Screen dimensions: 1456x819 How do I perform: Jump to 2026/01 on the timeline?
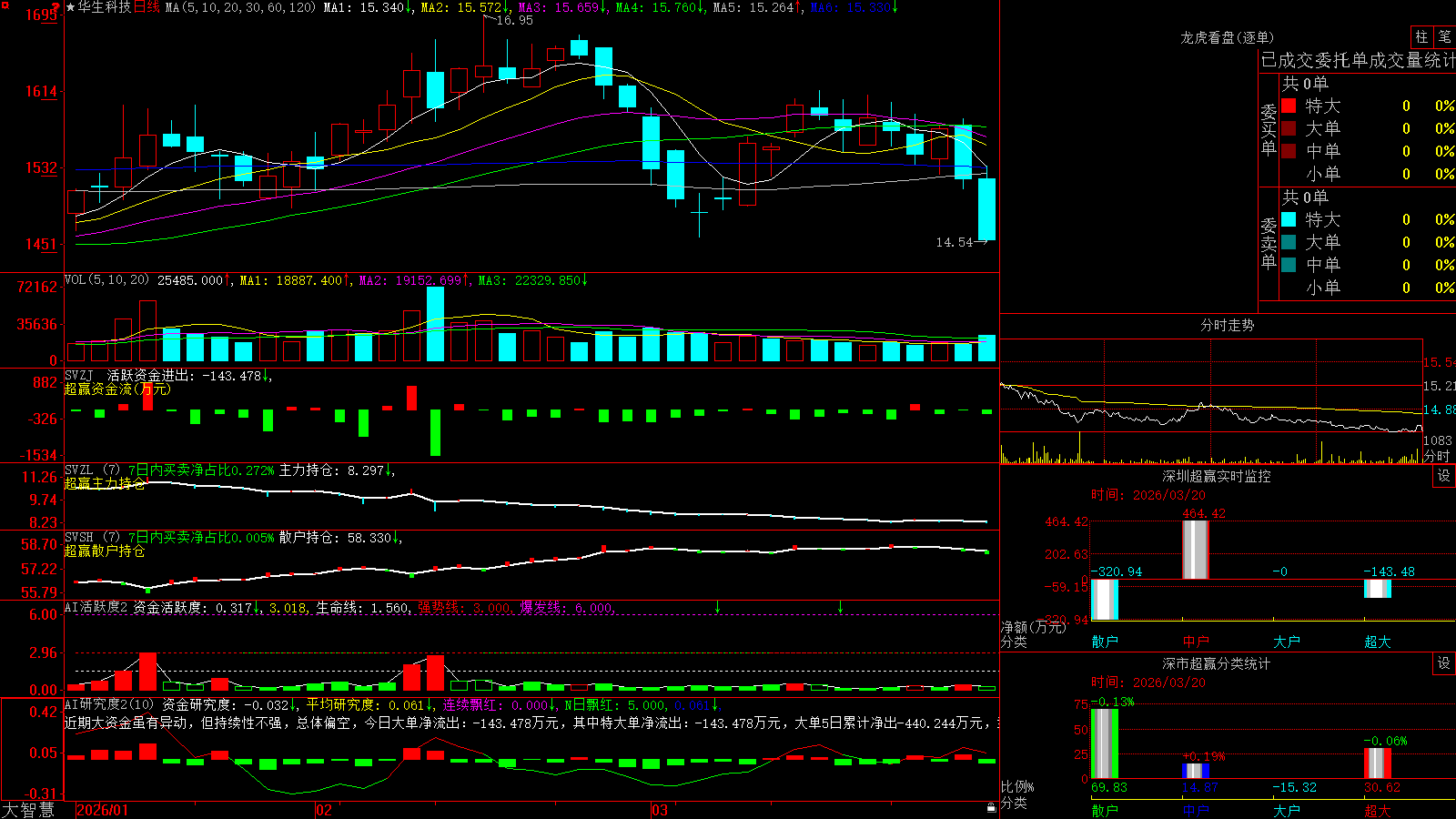103,810
